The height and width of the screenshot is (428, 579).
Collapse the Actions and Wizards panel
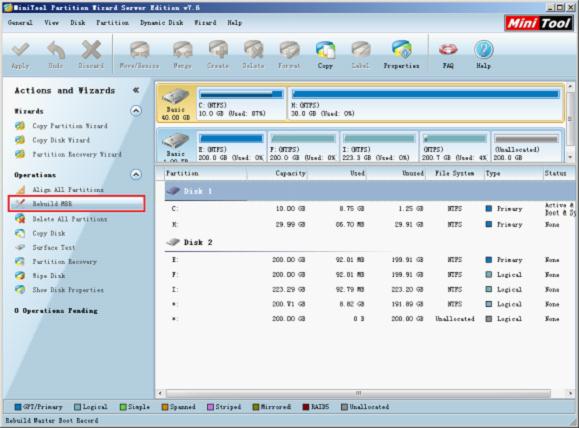point(136,90)
